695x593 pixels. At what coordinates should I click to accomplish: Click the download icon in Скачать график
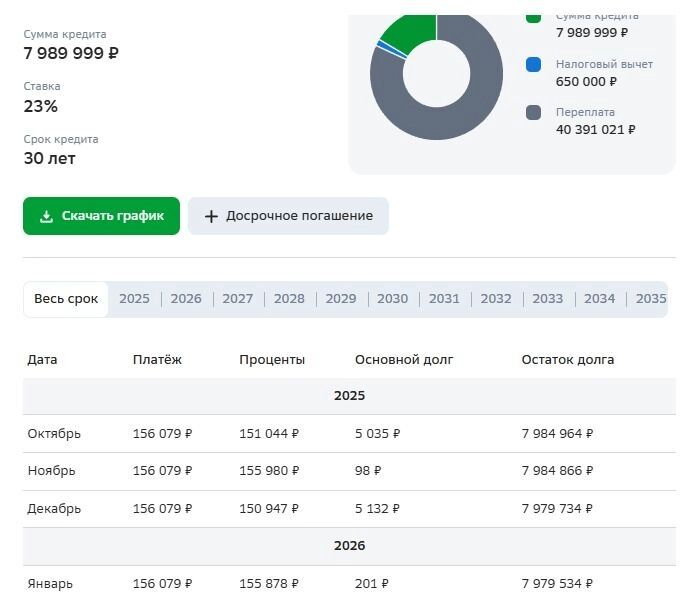(x=46, y=216)
